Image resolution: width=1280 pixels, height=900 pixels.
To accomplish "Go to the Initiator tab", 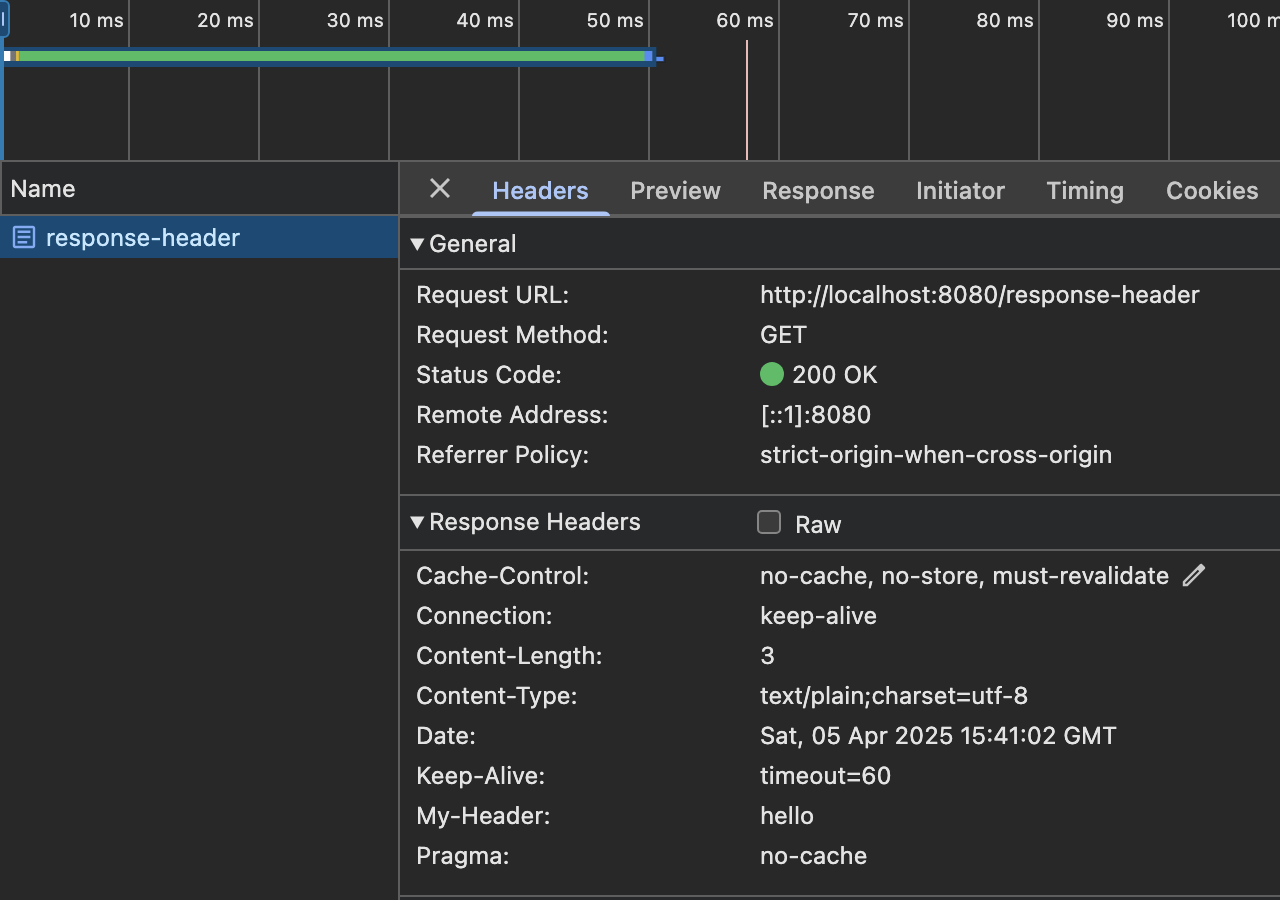I will [x=960, y=191].
